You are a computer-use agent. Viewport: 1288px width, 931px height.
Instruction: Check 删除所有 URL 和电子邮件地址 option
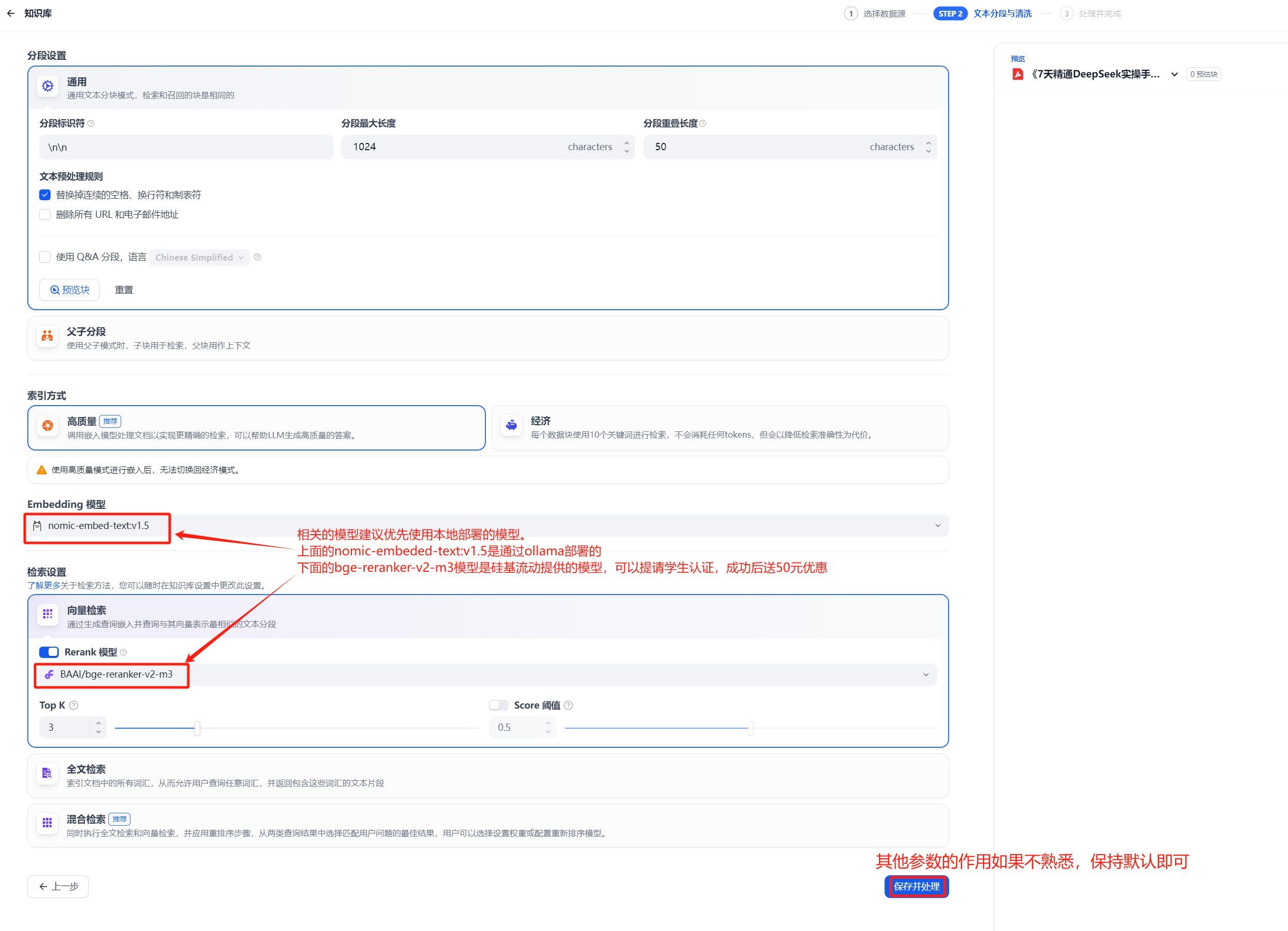coord(45,215)
